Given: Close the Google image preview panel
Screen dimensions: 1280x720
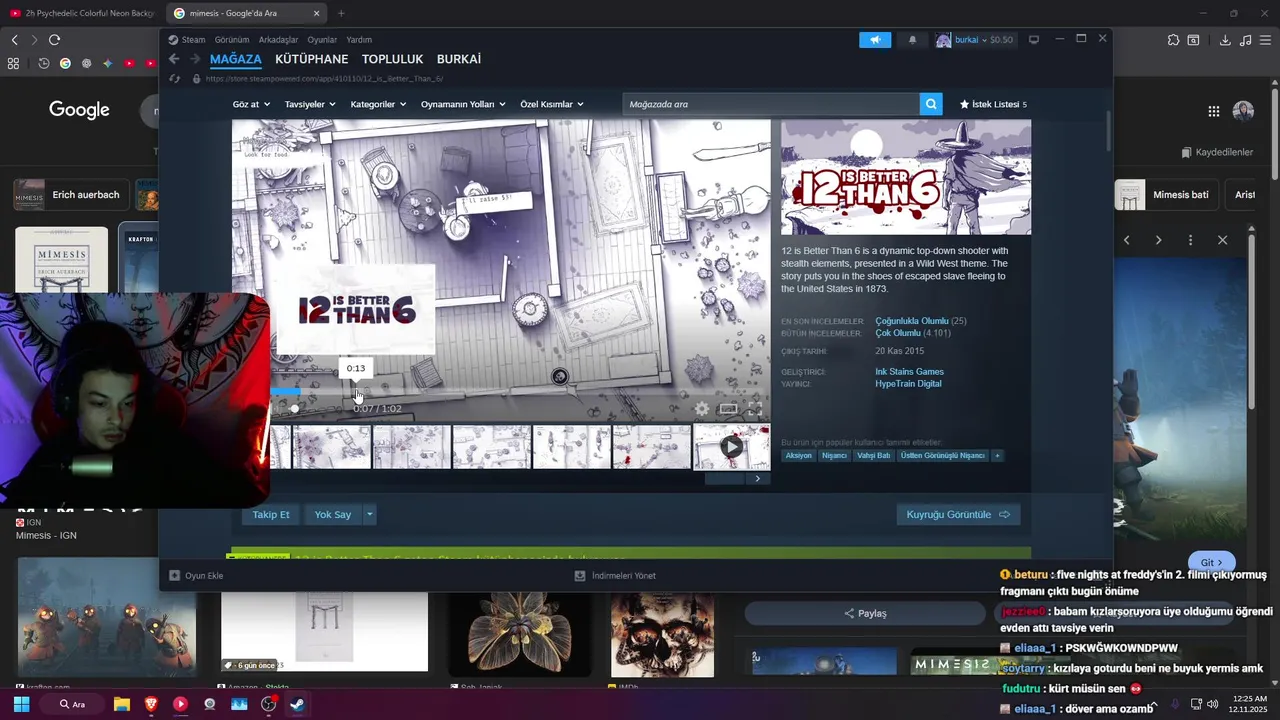Looking at the screenshot, I should 1222,240.
